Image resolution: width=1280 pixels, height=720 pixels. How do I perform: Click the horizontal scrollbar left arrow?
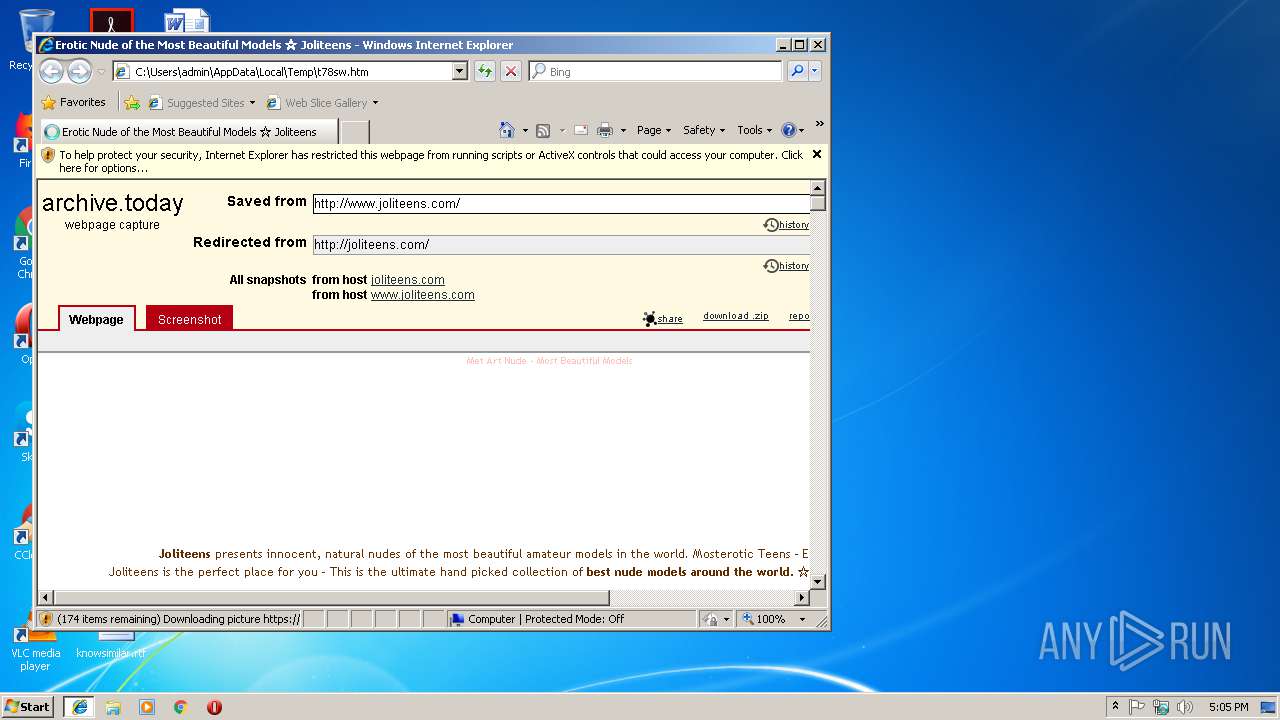coord(45,597)
